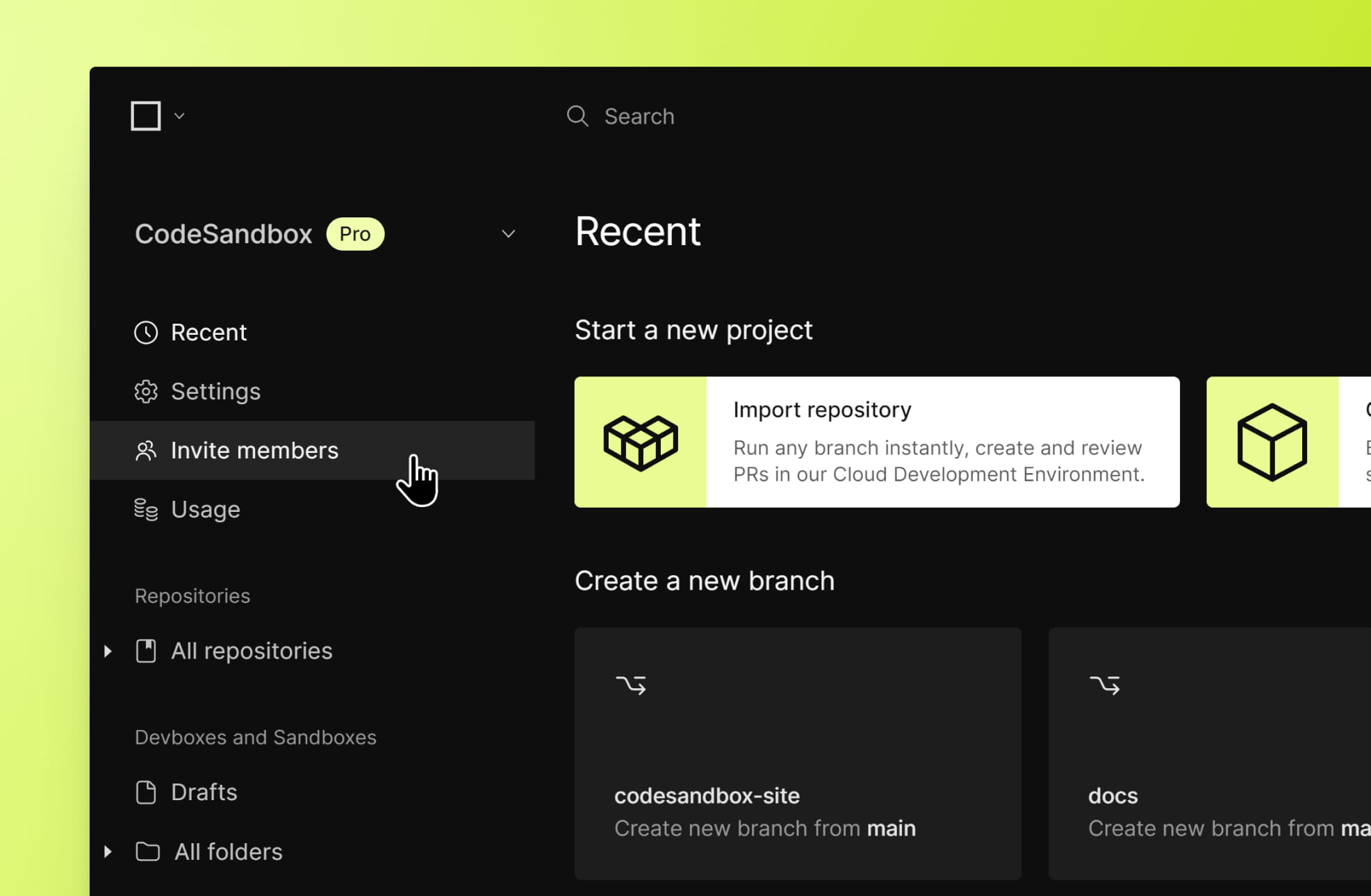Click the branch icon on the codesandbox-site card
The height and width of the screenshot is (896, 1371).
631,686
